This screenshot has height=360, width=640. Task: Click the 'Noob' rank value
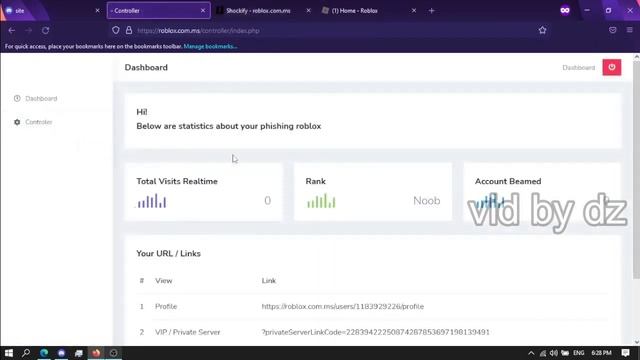click(427, 201)
